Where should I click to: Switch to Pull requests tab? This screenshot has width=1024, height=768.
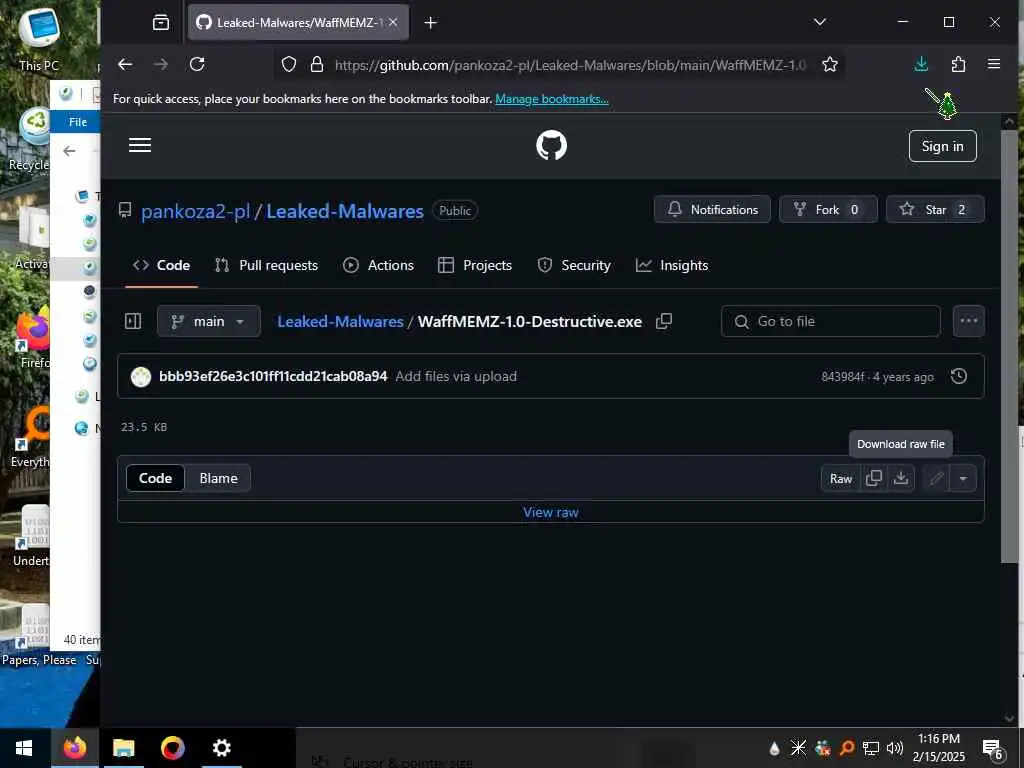[266, 265]
